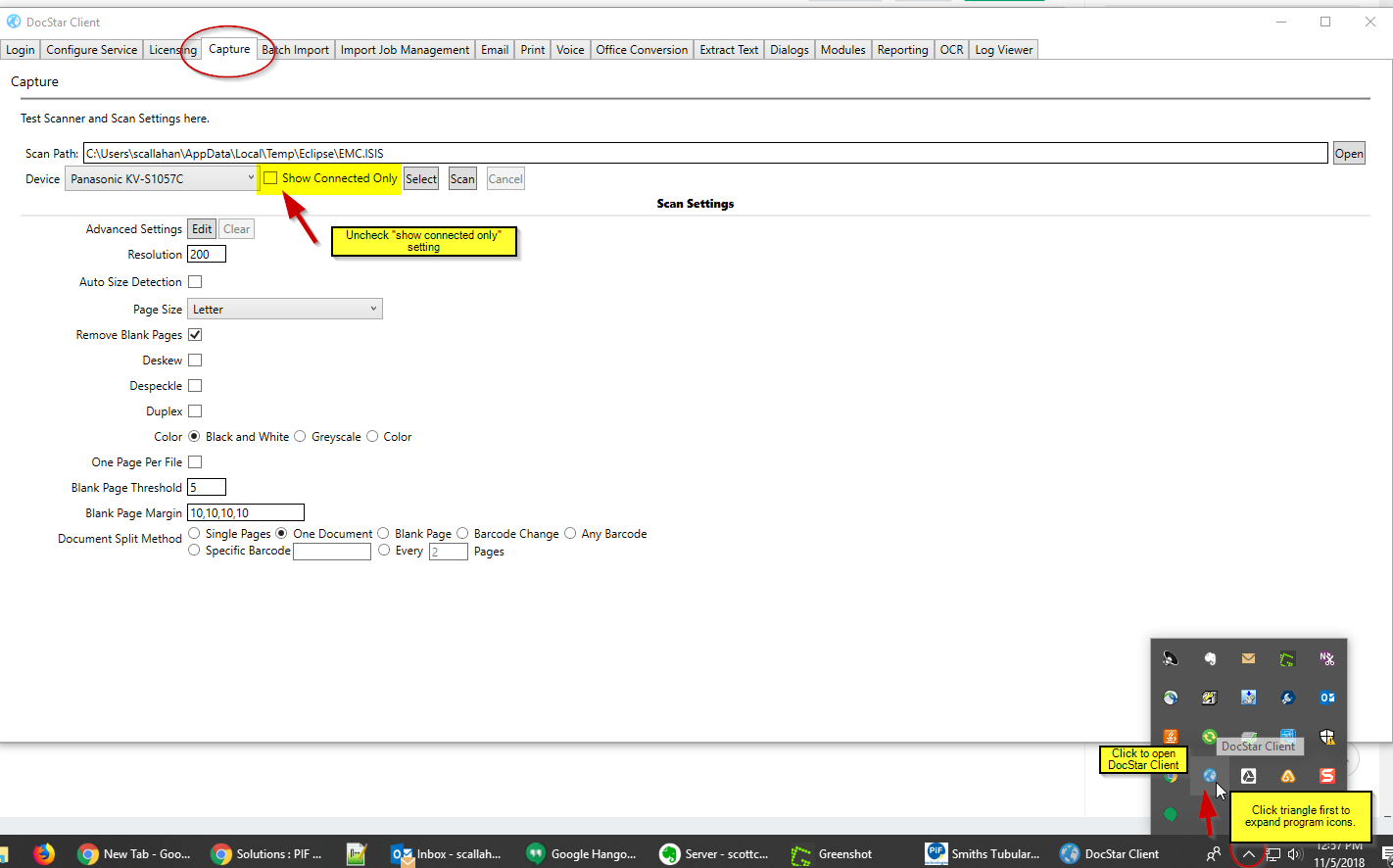Viewport: 1393px width, 868px height.
Task: Open the Device dropdown Panasonic KV-S1057C
Action: pos(162,178)
